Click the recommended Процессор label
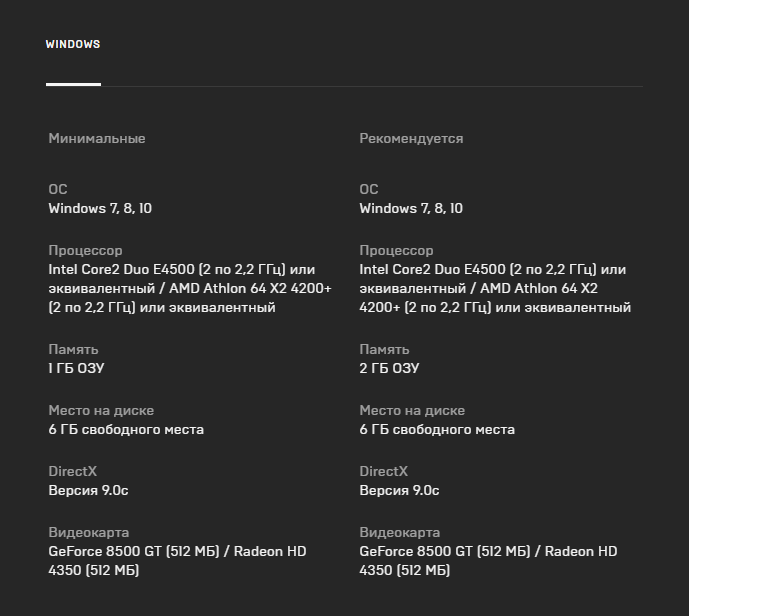Image resolution: width=768 pixels, height=616 pixels. point(396,250)
